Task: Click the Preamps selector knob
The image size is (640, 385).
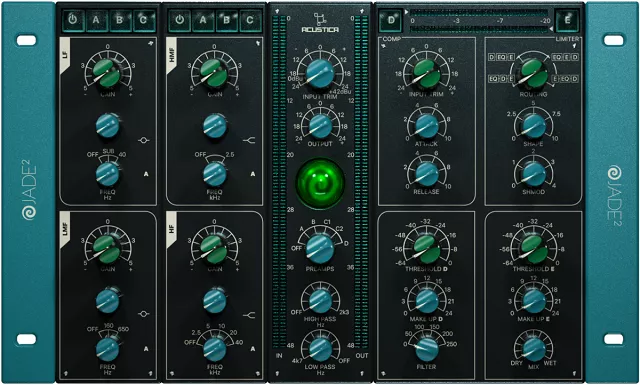Action: (x=320, y=249)
